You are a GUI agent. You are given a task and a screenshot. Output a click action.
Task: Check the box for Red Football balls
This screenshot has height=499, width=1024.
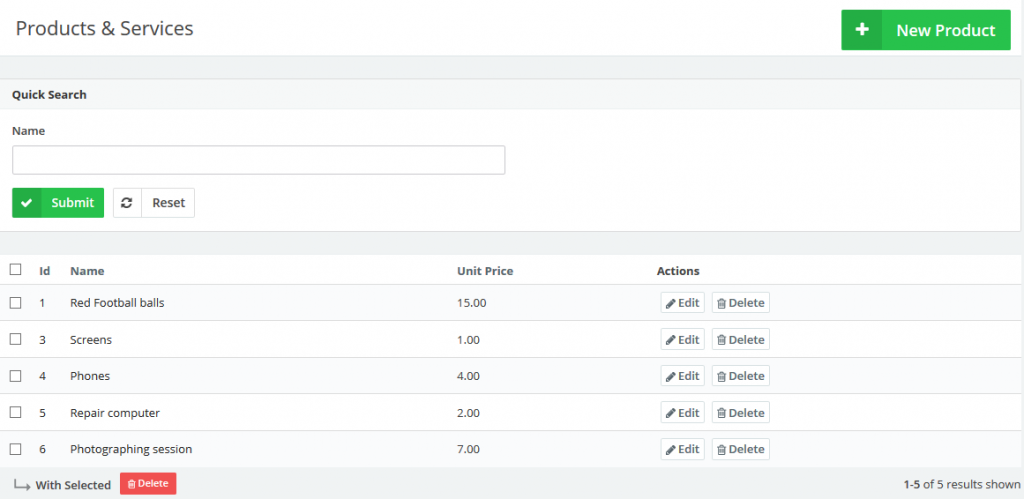coord(15,303)
